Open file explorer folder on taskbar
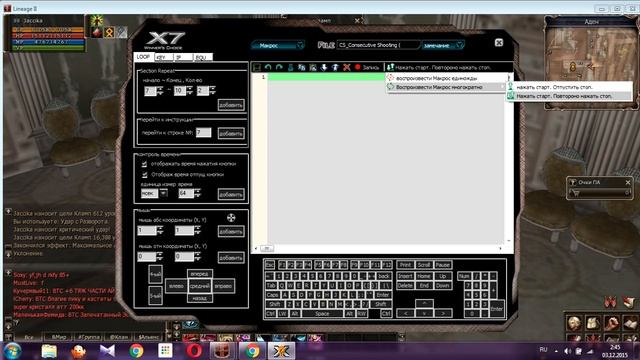640x360 pixels. 49,351
